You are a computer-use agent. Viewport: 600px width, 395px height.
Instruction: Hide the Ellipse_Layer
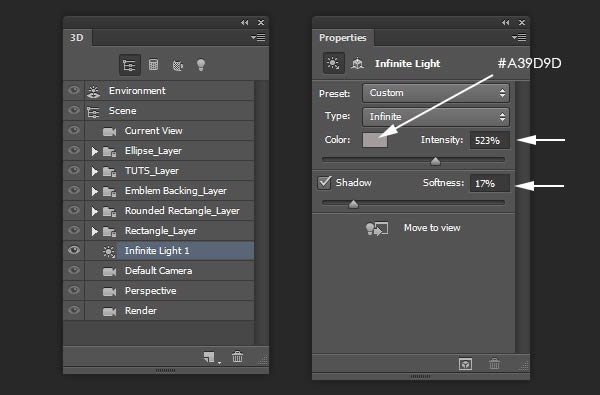74,150
